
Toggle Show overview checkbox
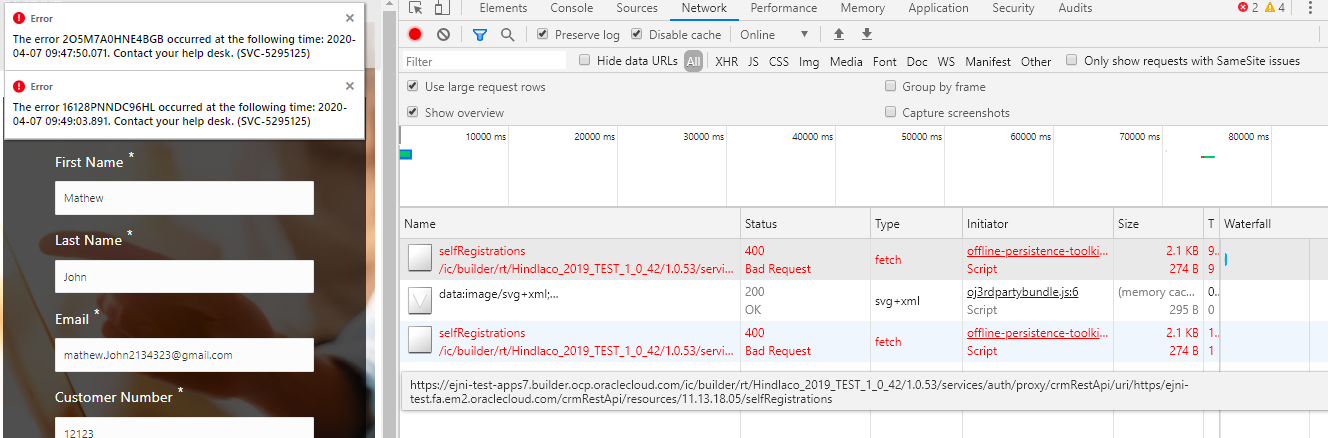click(412, 112)
